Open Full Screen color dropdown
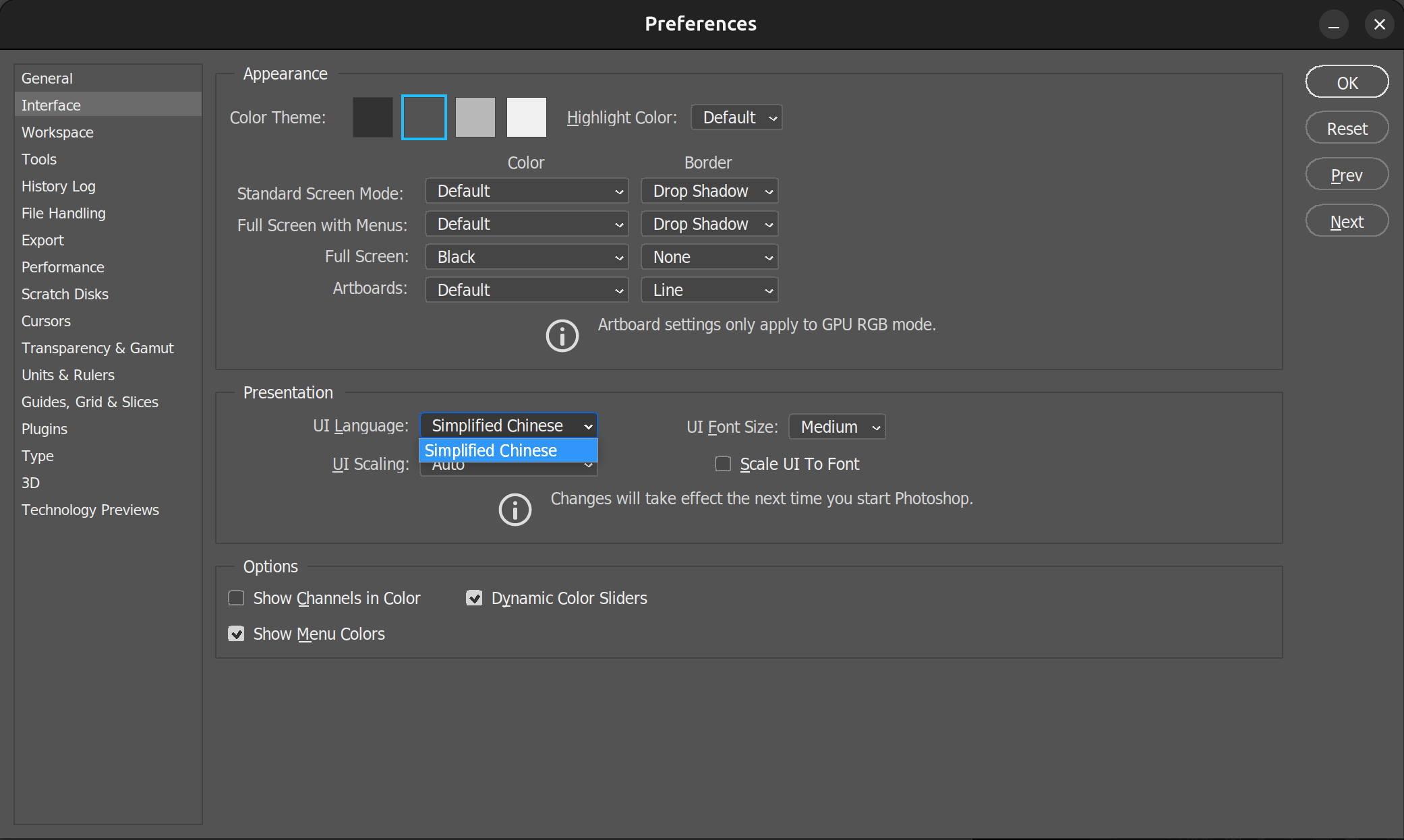 [527, 257]
